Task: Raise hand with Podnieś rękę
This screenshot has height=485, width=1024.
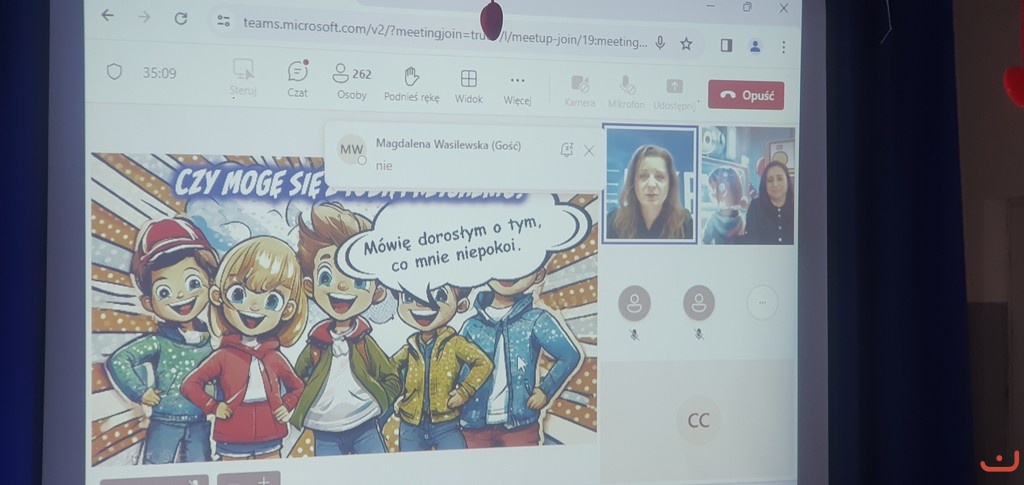Action: tap(411, 85)
